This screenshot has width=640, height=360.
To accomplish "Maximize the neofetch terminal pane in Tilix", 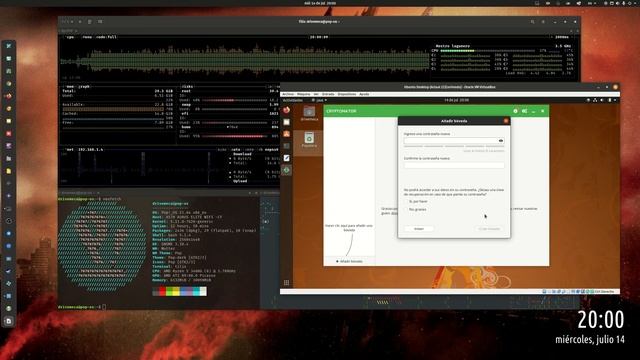I will click(250, 193).
